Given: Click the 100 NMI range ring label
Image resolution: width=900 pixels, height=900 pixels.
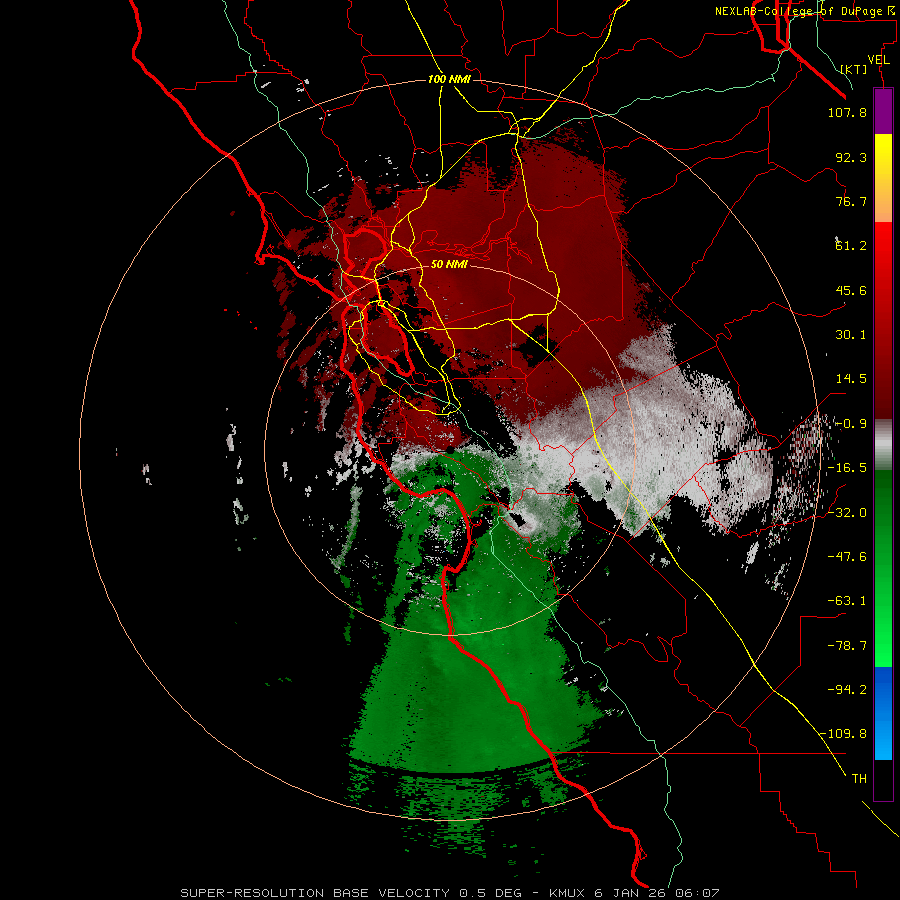Looking at the screenshot, I should [x=449, y=79].
